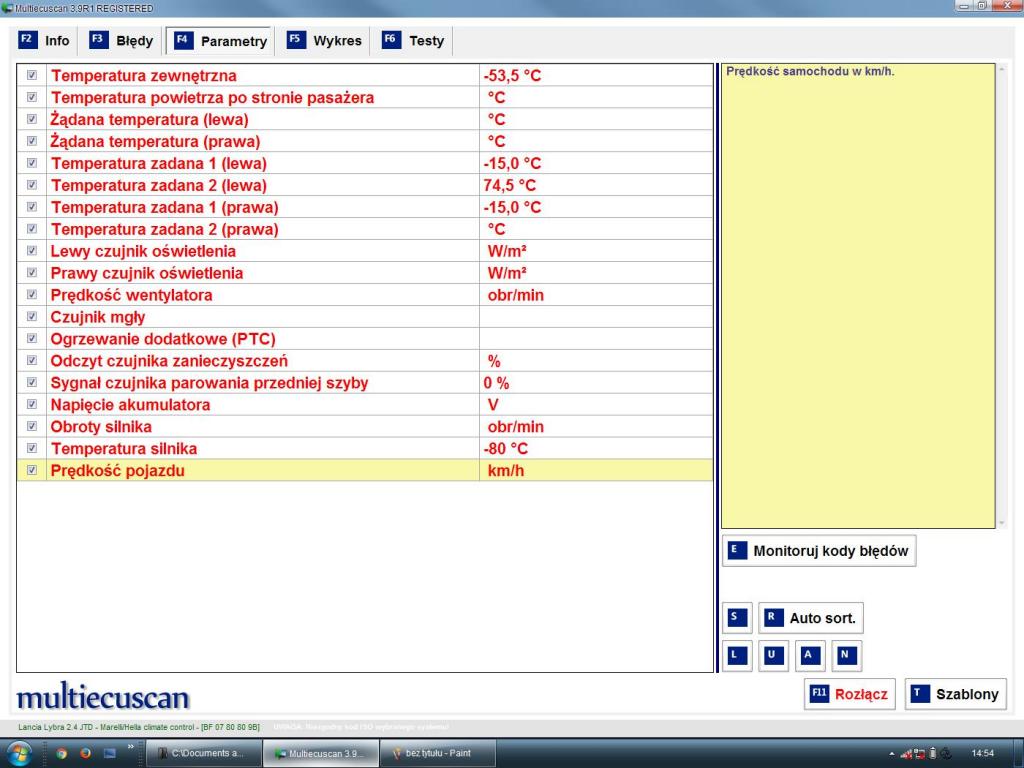Expand quick launch overflow chevron
The height and width of the screenshot is (768, 1024).
(x=130, y=746)
